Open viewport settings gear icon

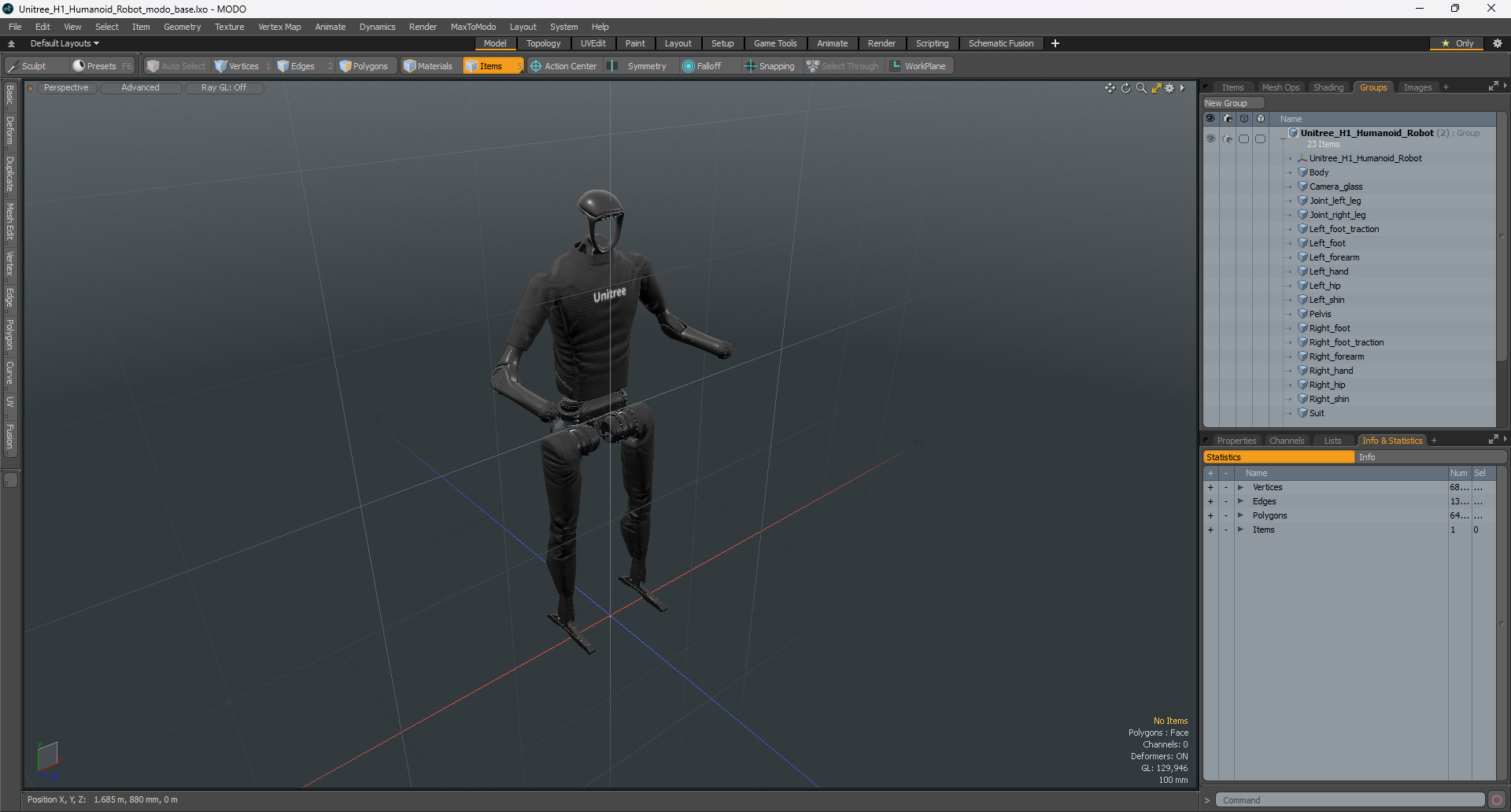1169,88
